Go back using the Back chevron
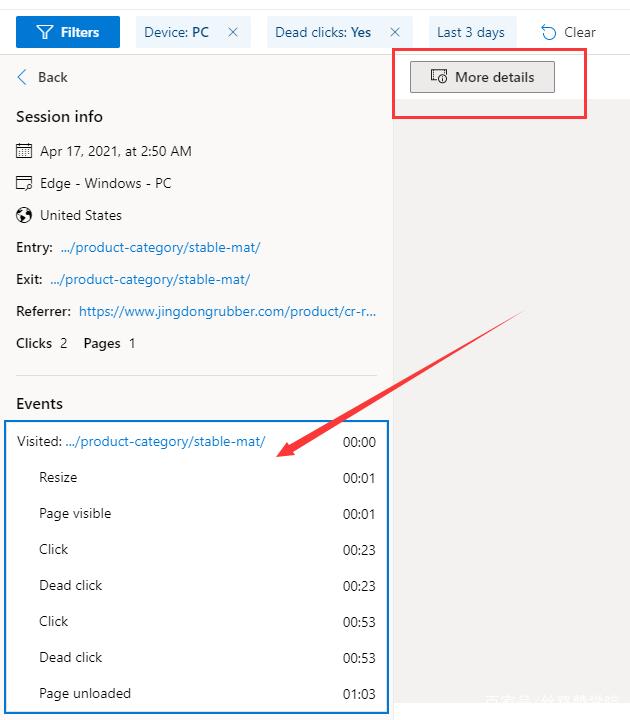This screenshot has height=720, width=630. [23, 77]
